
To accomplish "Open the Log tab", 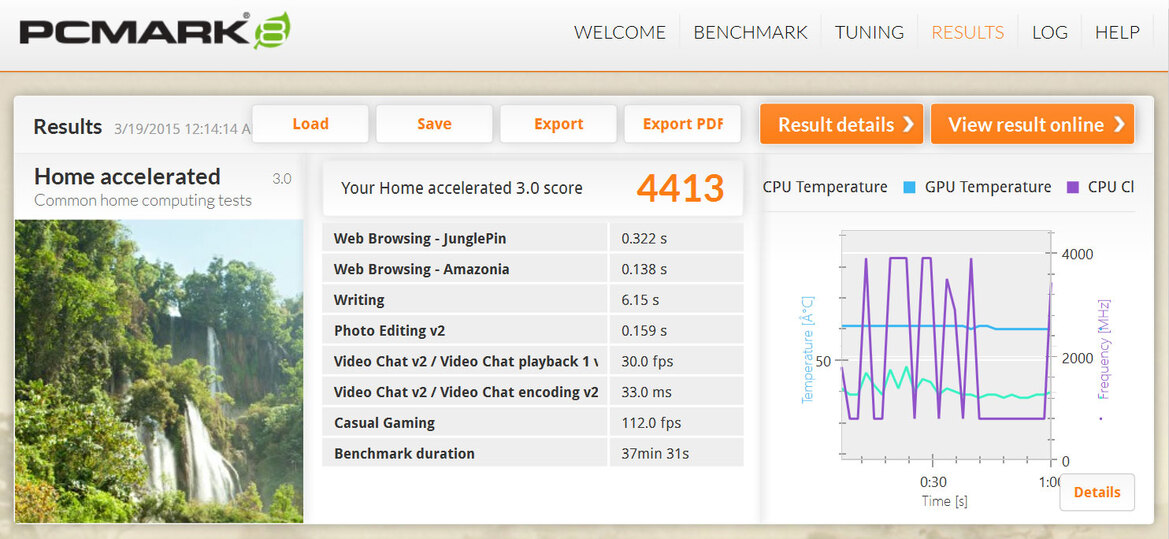I will 1049,32.
